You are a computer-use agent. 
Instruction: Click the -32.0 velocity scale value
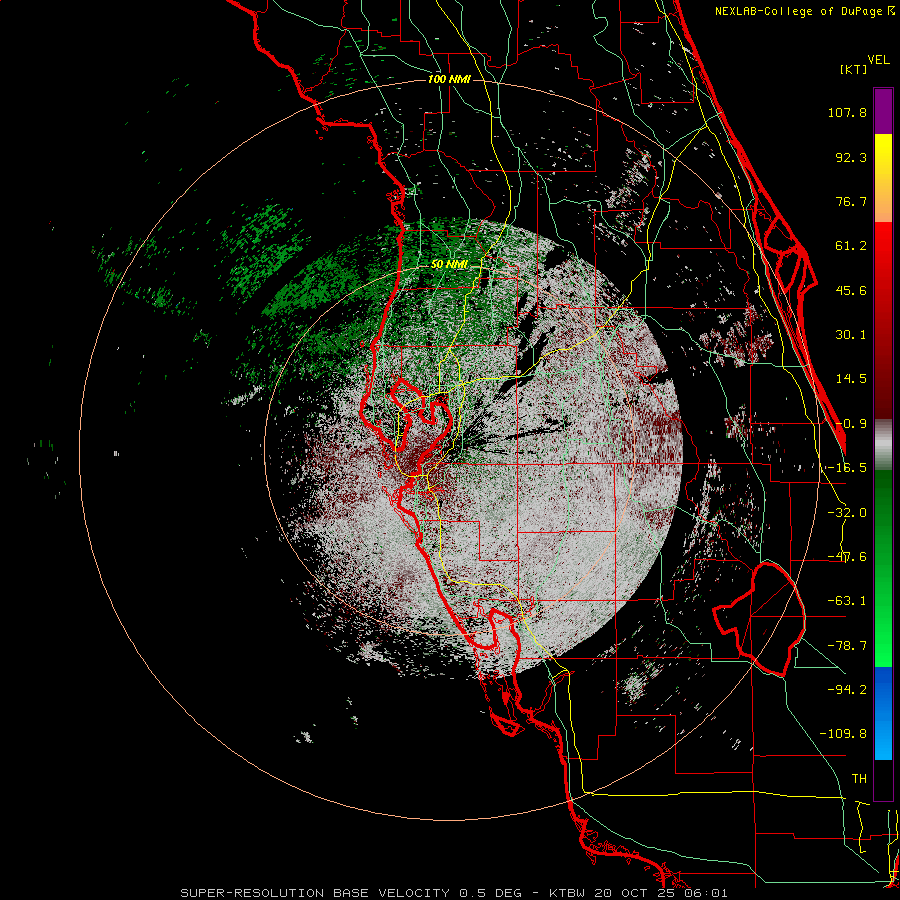847,513
